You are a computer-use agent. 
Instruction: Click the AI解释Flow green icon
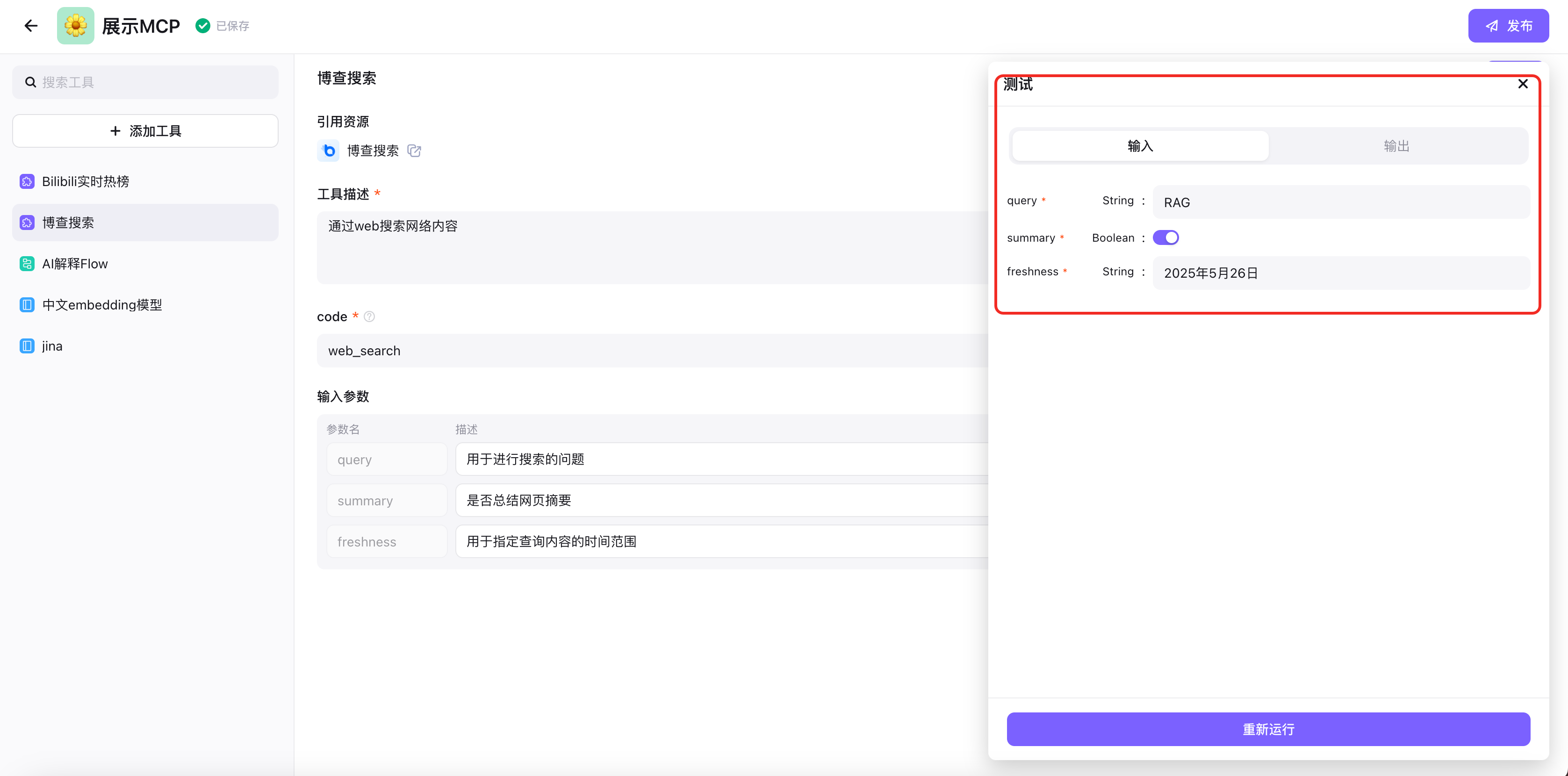[x=27, y=264]
